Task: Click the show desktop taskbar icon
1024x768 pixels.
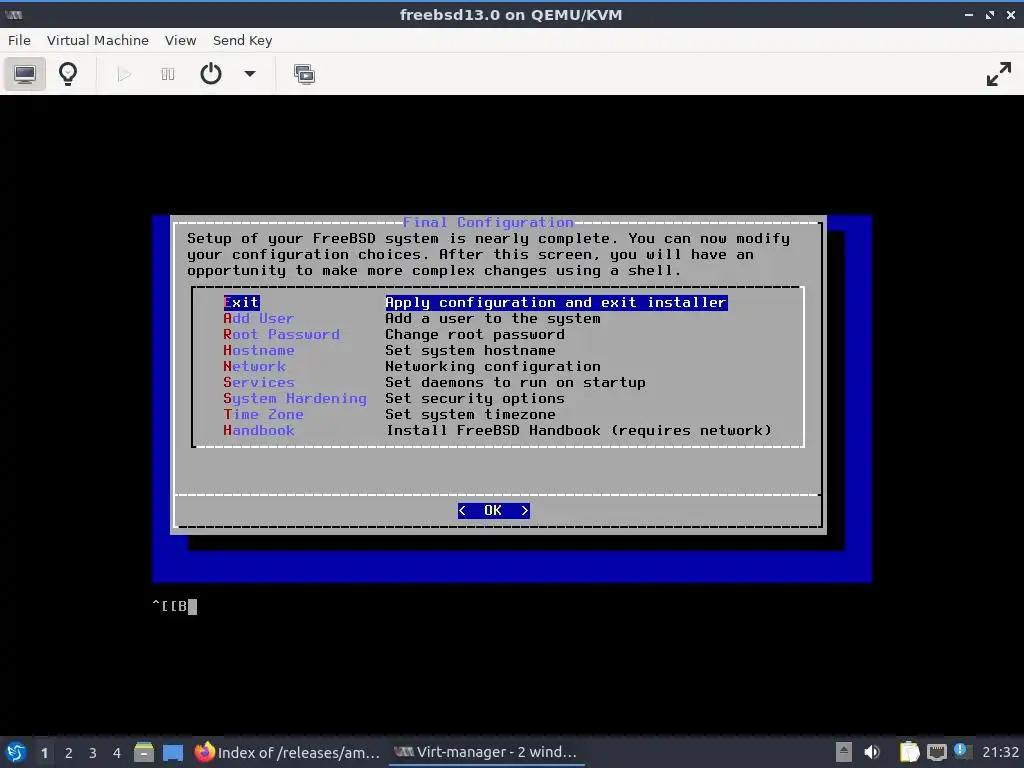Action: [173, 752]
